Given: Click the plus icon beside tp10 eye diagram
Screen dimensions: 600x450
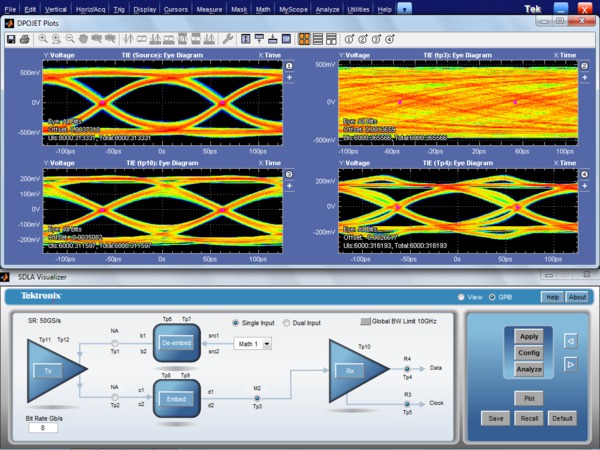Looking at the screenshot, I should (289, 186).
